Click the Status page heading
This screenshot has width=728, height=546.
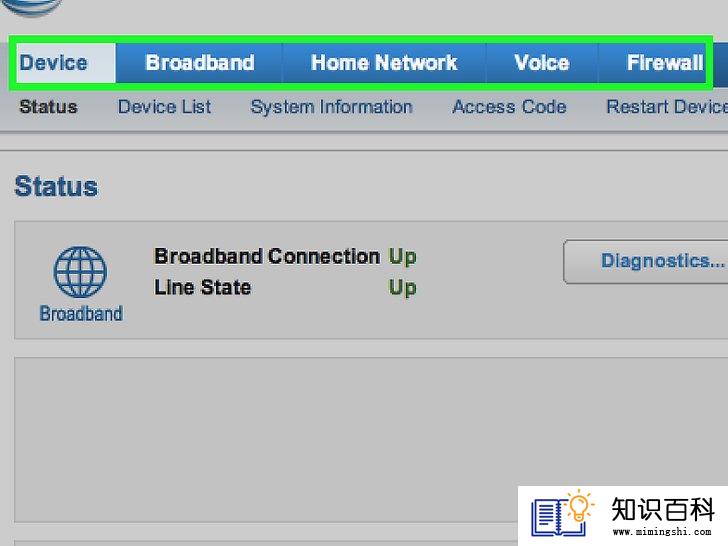[56, 187]
